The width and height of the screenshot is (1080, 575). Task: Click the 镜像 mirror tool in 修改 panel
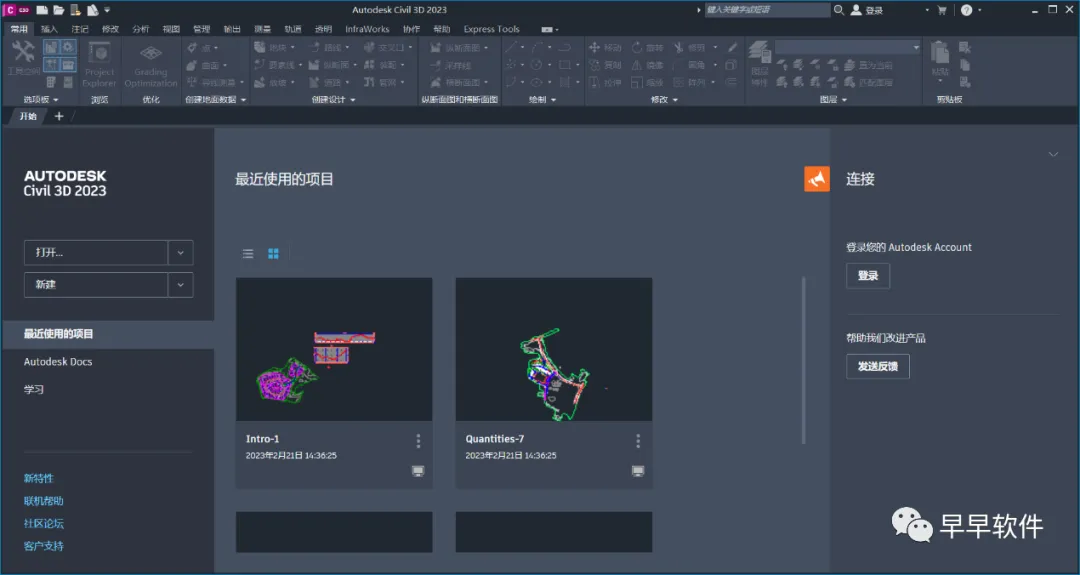pos(647,65)
